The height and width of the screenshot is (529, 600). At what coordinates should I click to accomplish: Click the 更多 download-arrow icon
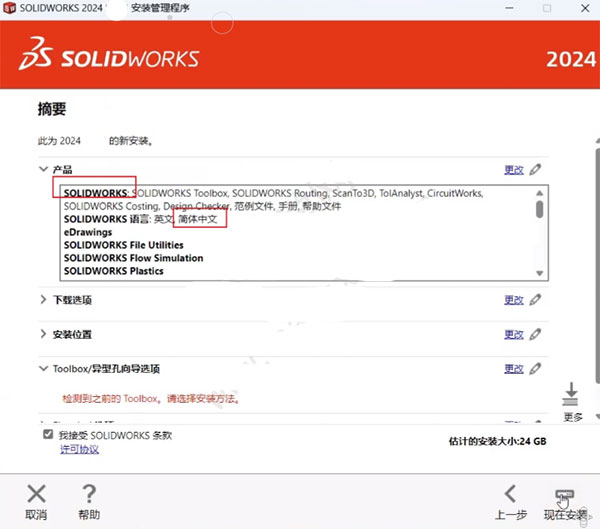(571, 394)
